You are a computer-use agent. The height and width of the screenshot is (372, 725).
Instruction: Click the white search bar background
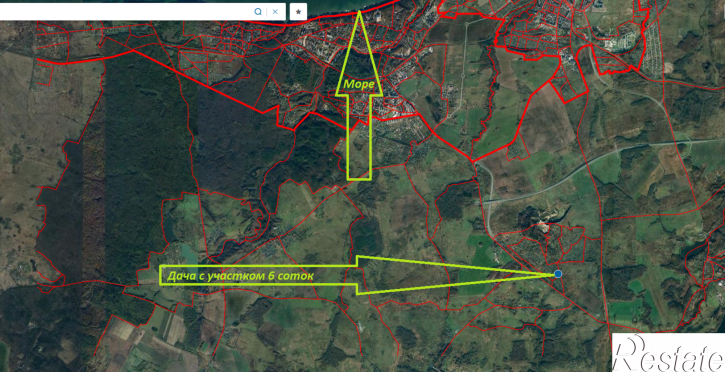pyautogui.click(x=125, y=12)
